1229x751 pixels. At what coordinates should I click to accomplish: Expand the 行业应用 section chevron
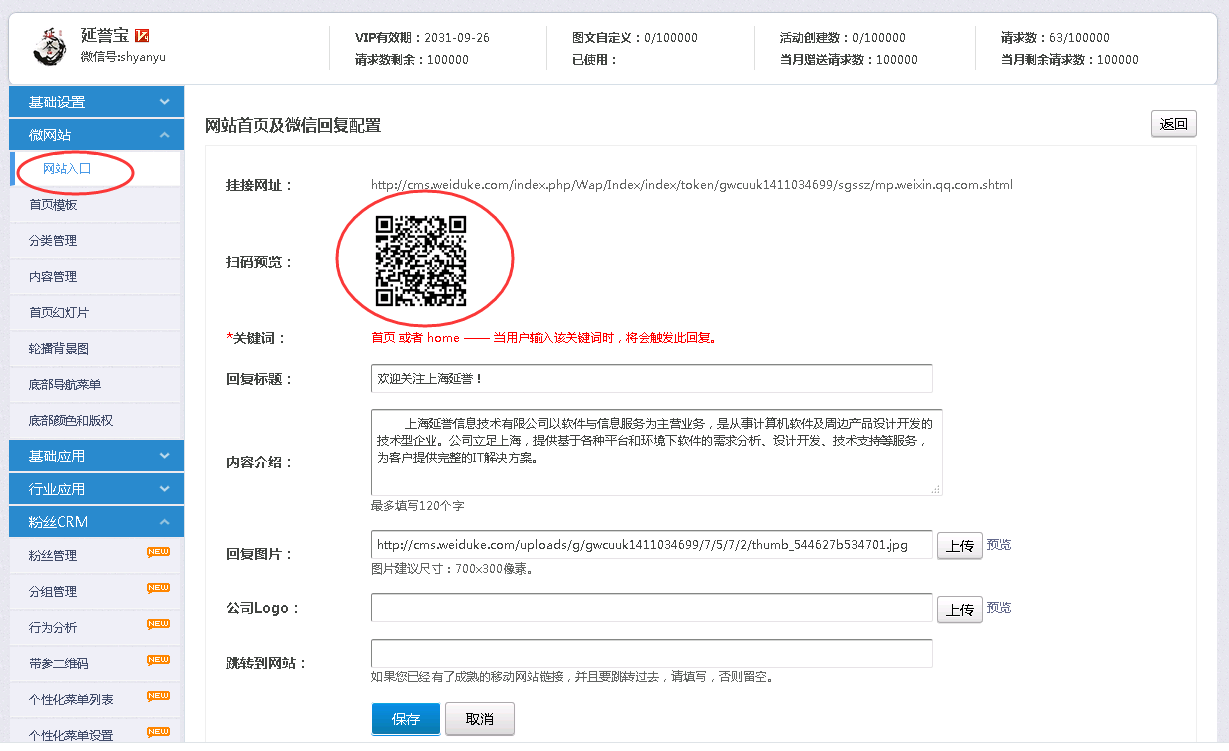point(165,489)
